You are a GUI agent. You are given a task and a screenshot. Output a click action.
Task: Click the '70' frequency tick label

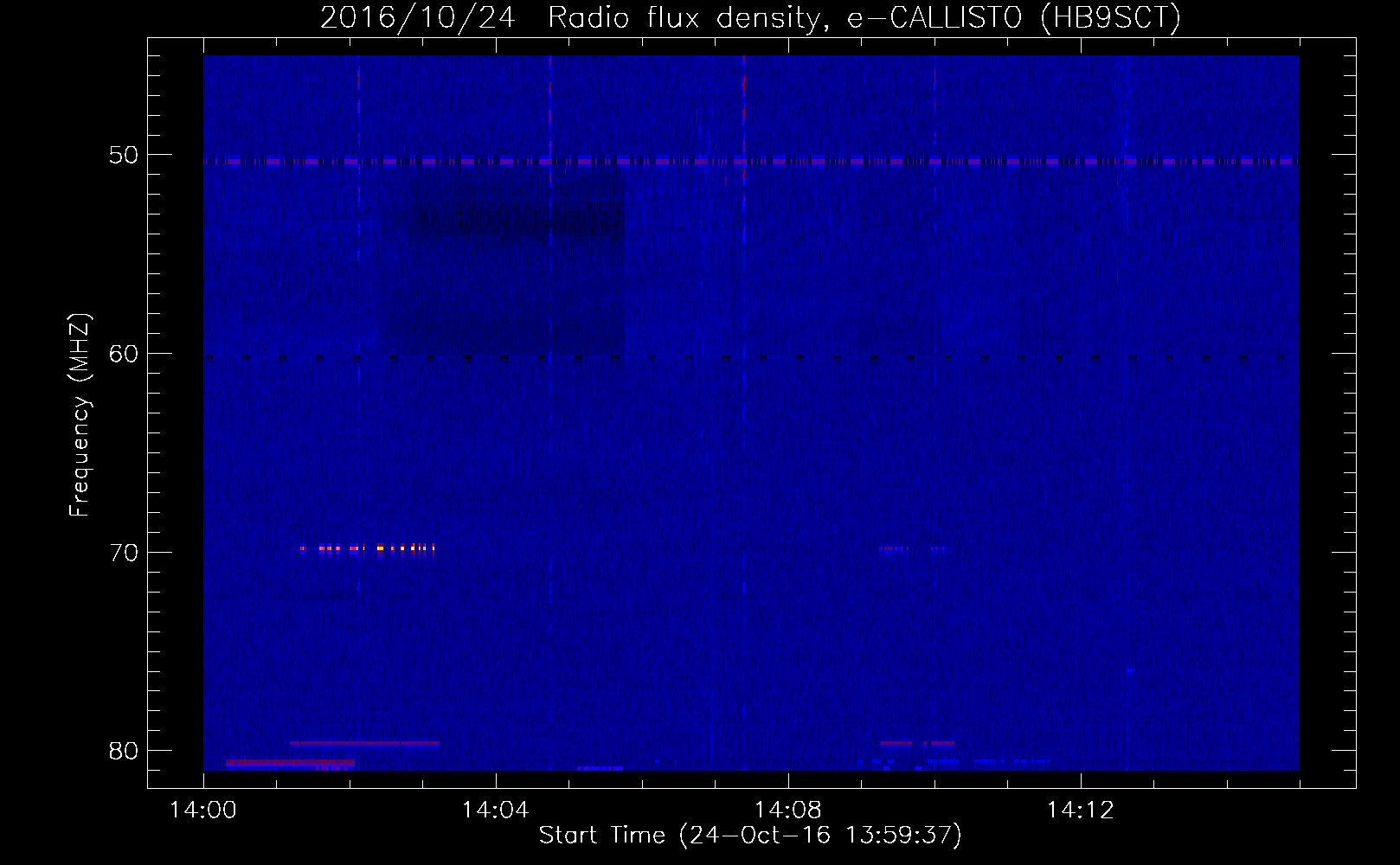point(124,552)
